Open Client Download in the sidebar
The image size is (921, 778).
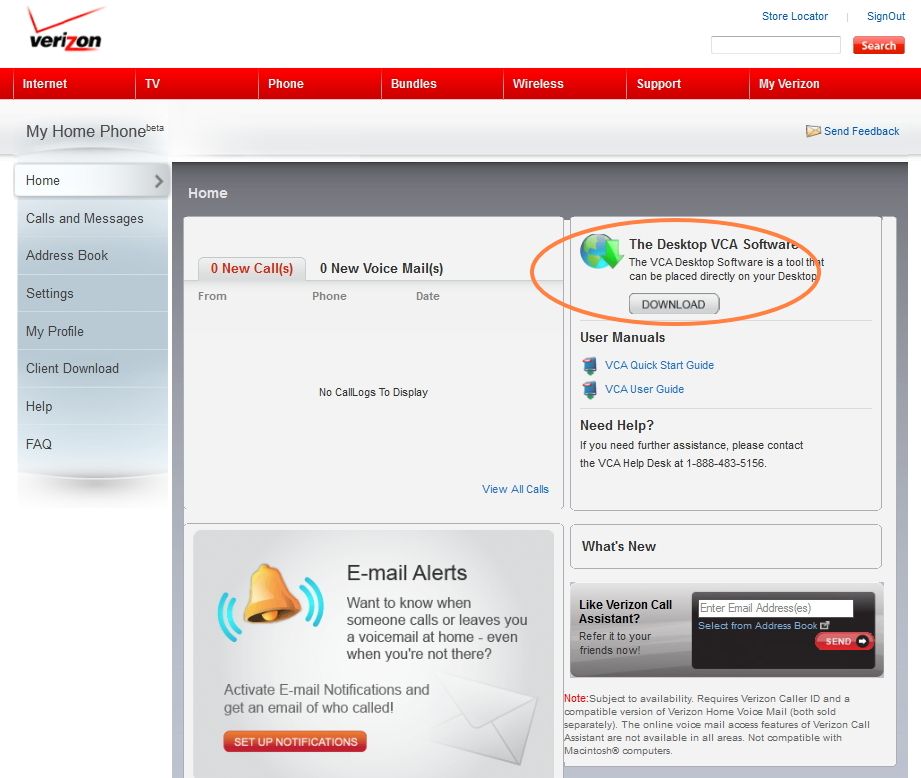[93, 368]
